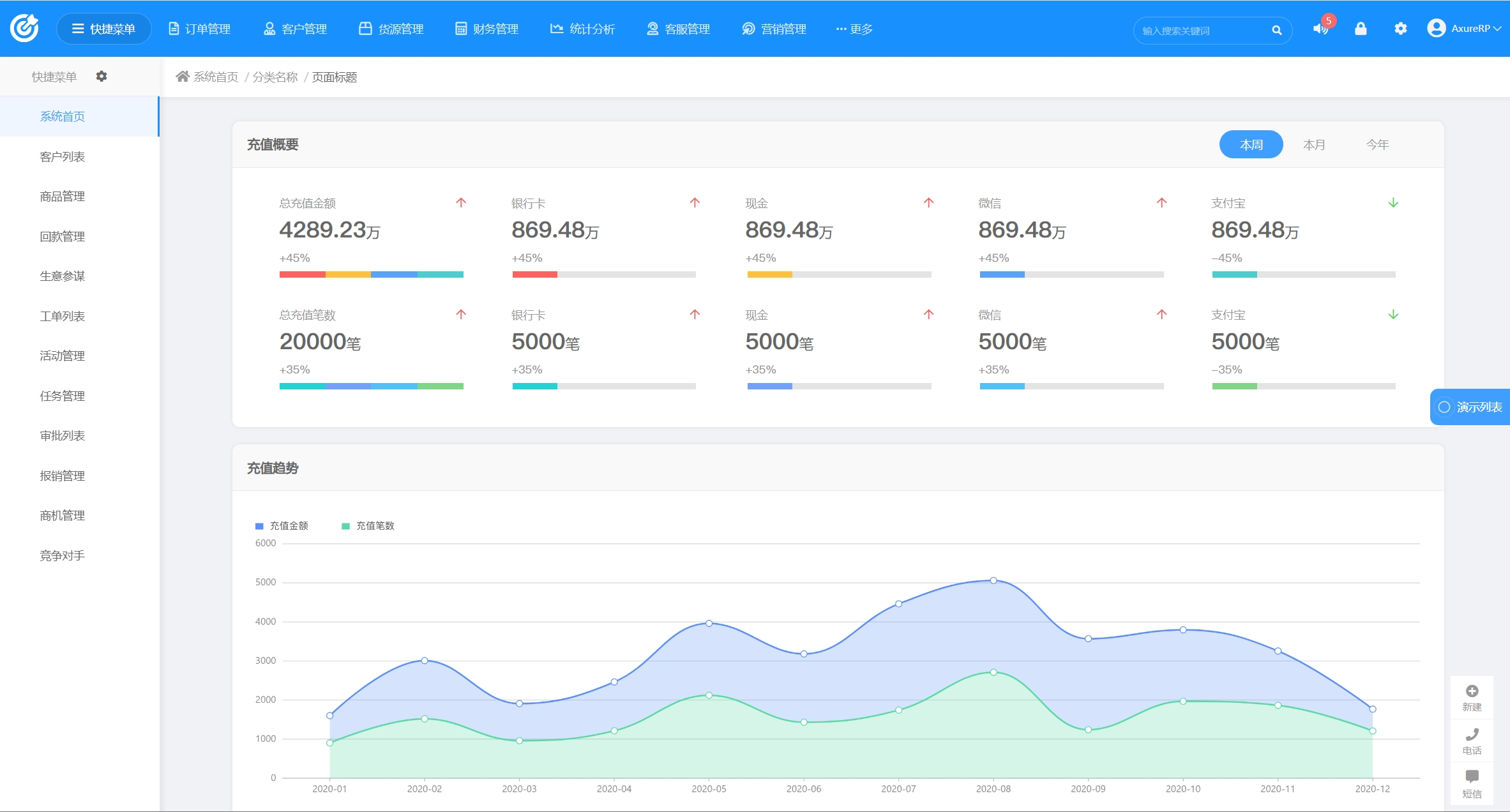
Task: Expand the 更多 menu
Action: (x=854, y=29)
